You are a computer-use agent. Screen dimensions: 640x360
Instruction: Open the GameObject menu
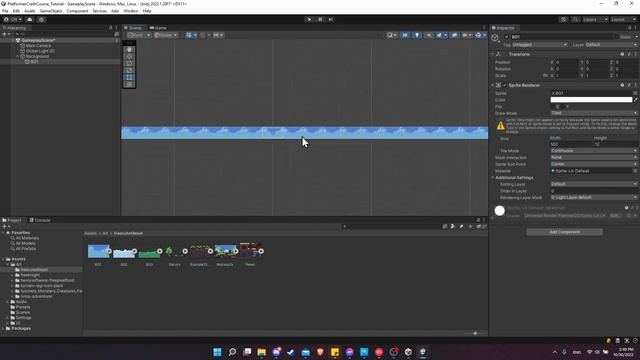[51, 11]
